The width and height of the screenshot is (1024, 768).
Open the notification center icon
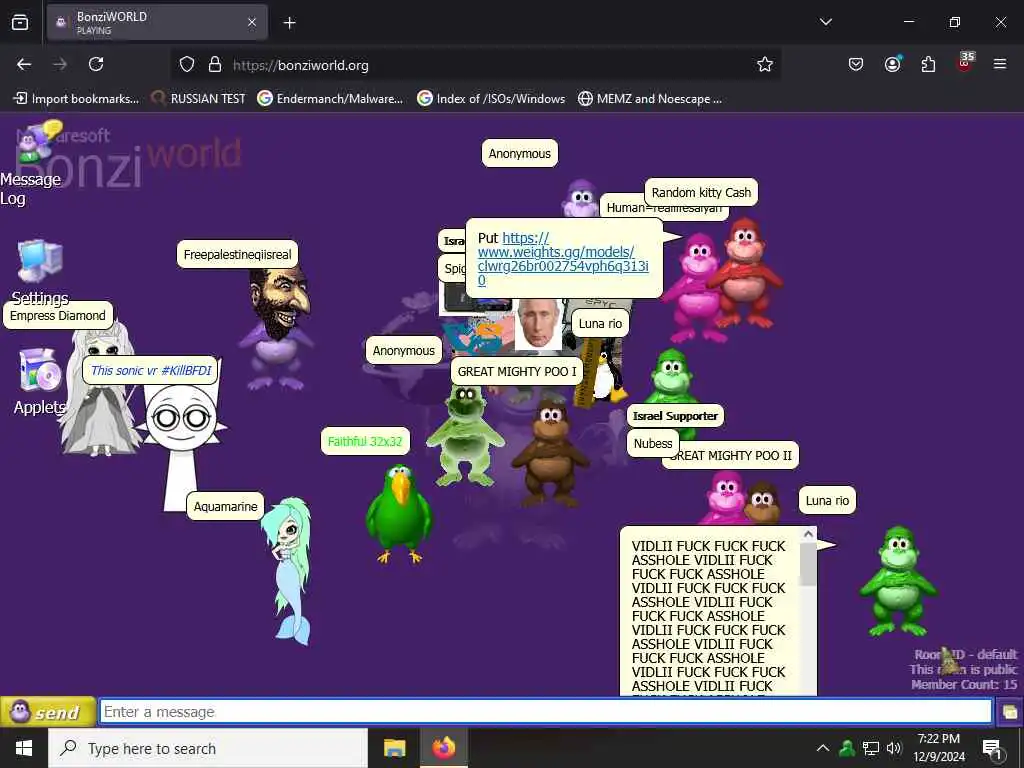(x=991, y=748)
